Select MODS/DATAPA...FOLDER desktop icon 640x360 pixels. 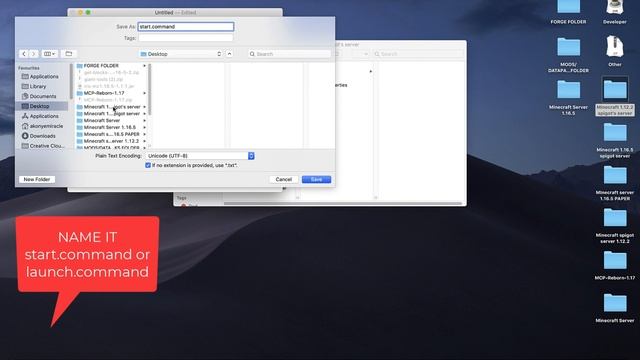tap(568, 55)
